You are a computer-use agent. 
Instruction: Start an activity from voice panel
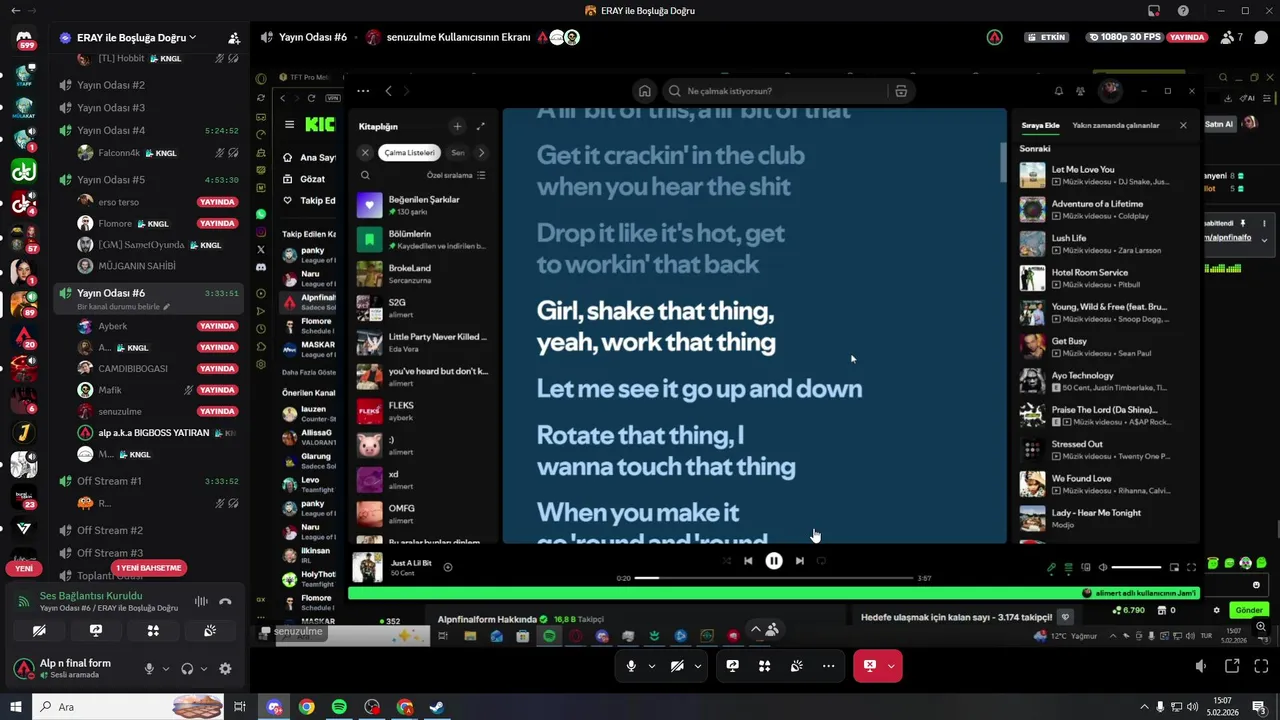(x=153, y=631)
